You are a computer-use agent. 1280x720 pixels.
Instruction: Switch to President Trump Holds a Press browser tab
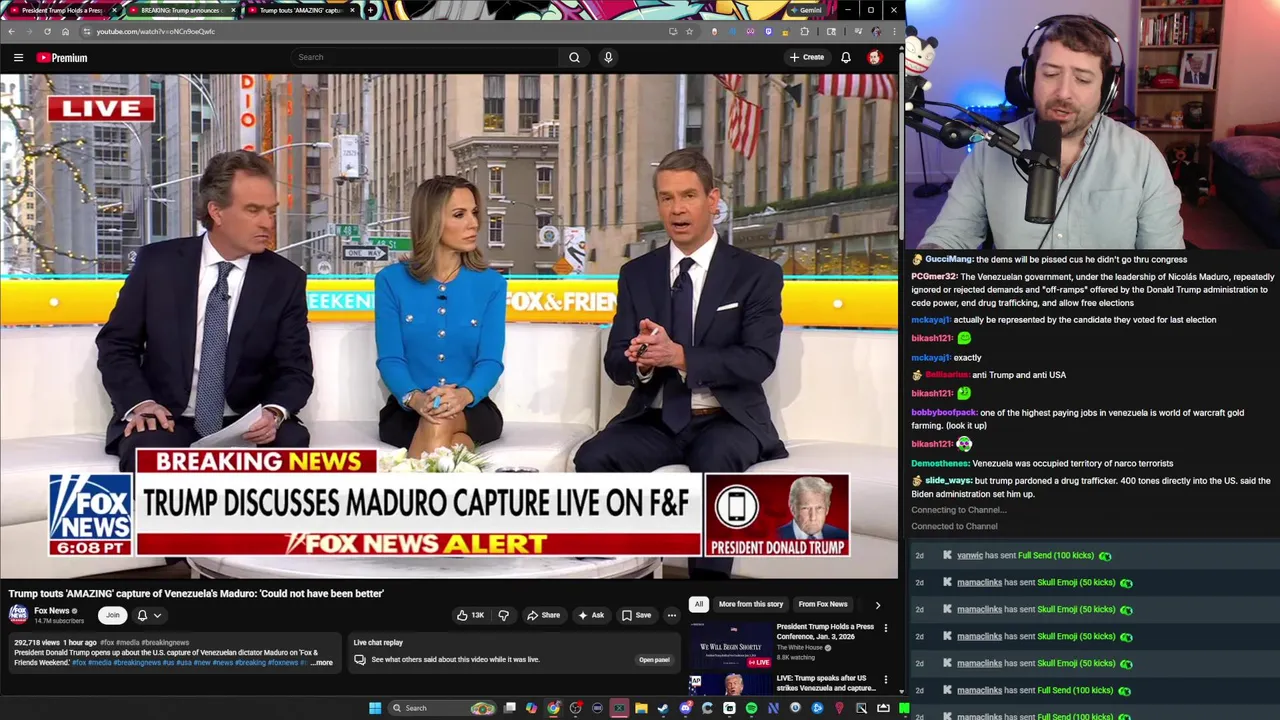pyautogui.click(x=60, y=10)
